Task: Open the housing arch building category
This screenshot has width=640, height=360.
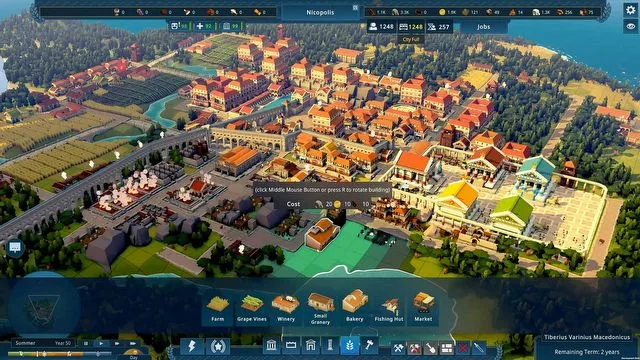Action: [311, 346]
